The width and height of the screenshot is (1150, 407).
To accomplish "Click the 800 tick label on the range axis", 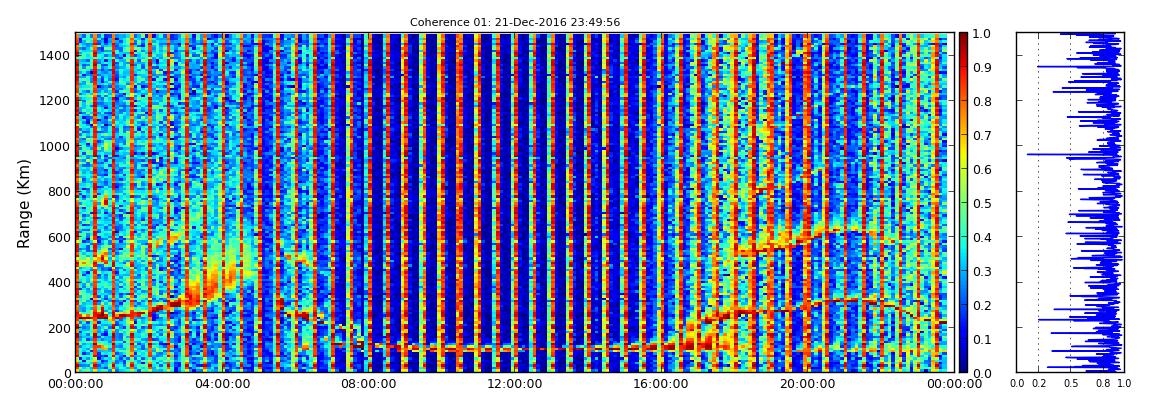I will pyautogui.click(x=59, y=191).
